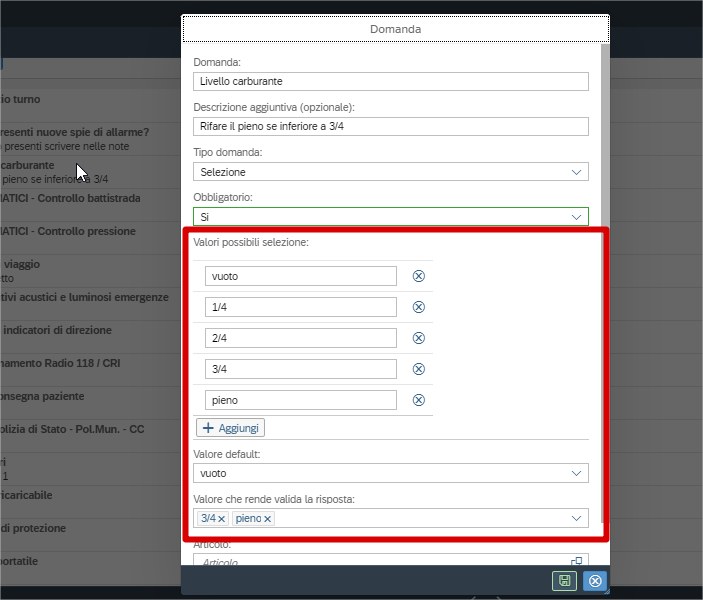
Task: Click the 'vuoto' value input field
Action: (300, 276)
